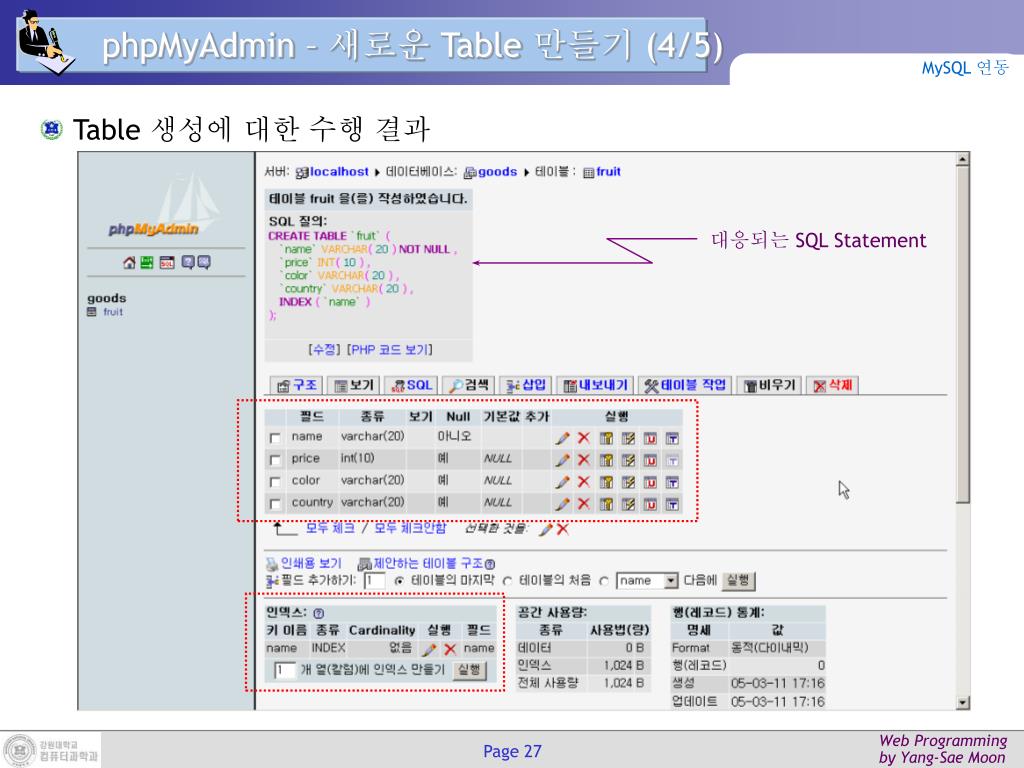Drop the name index with red X

[x=450, y=649]
